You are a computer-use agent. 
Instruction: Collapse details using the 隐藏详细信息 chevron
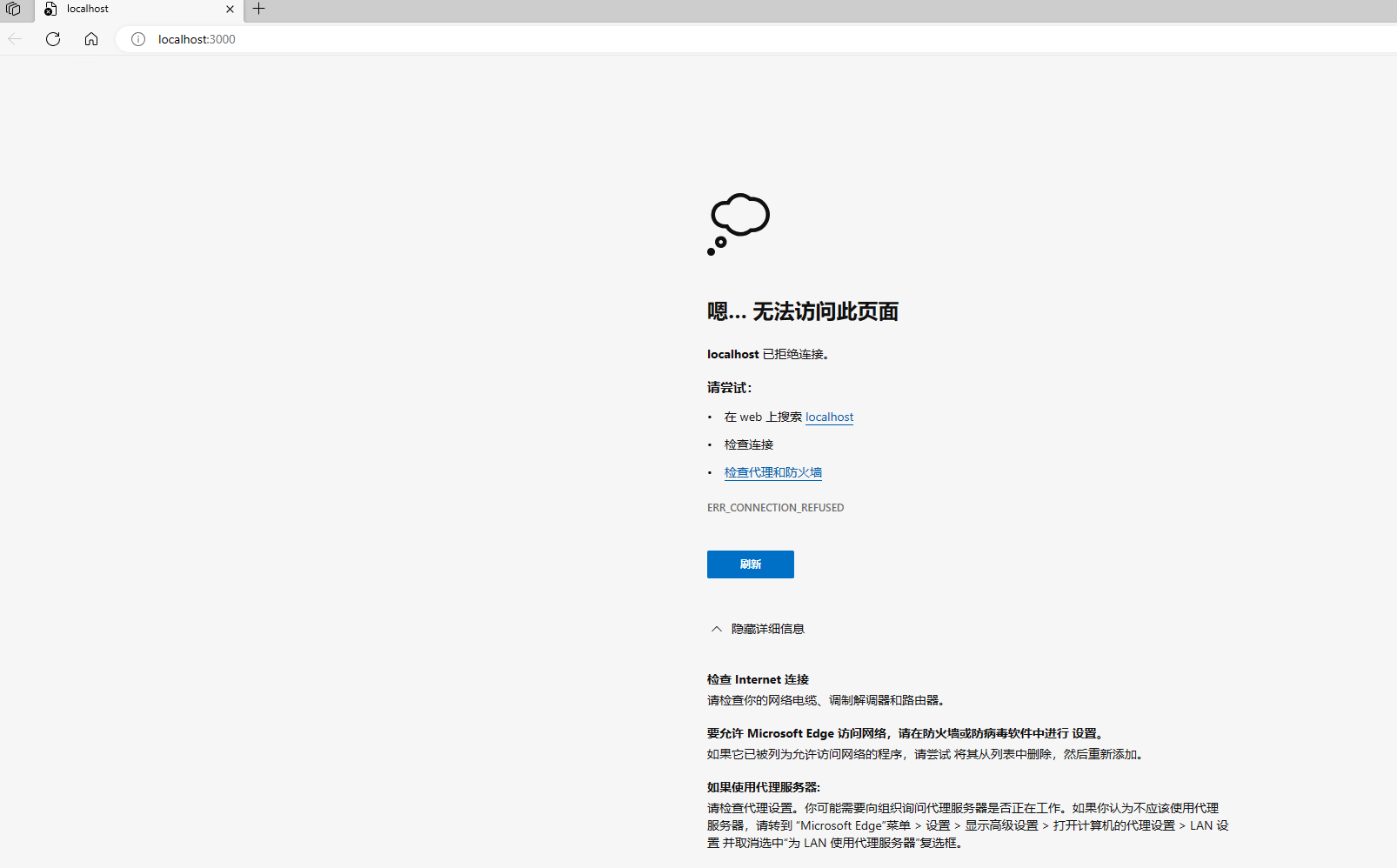(x=716, y=628)
